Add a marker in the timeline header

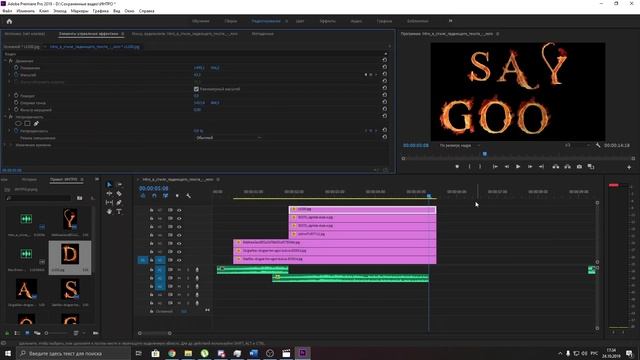(x=177, y=196)
